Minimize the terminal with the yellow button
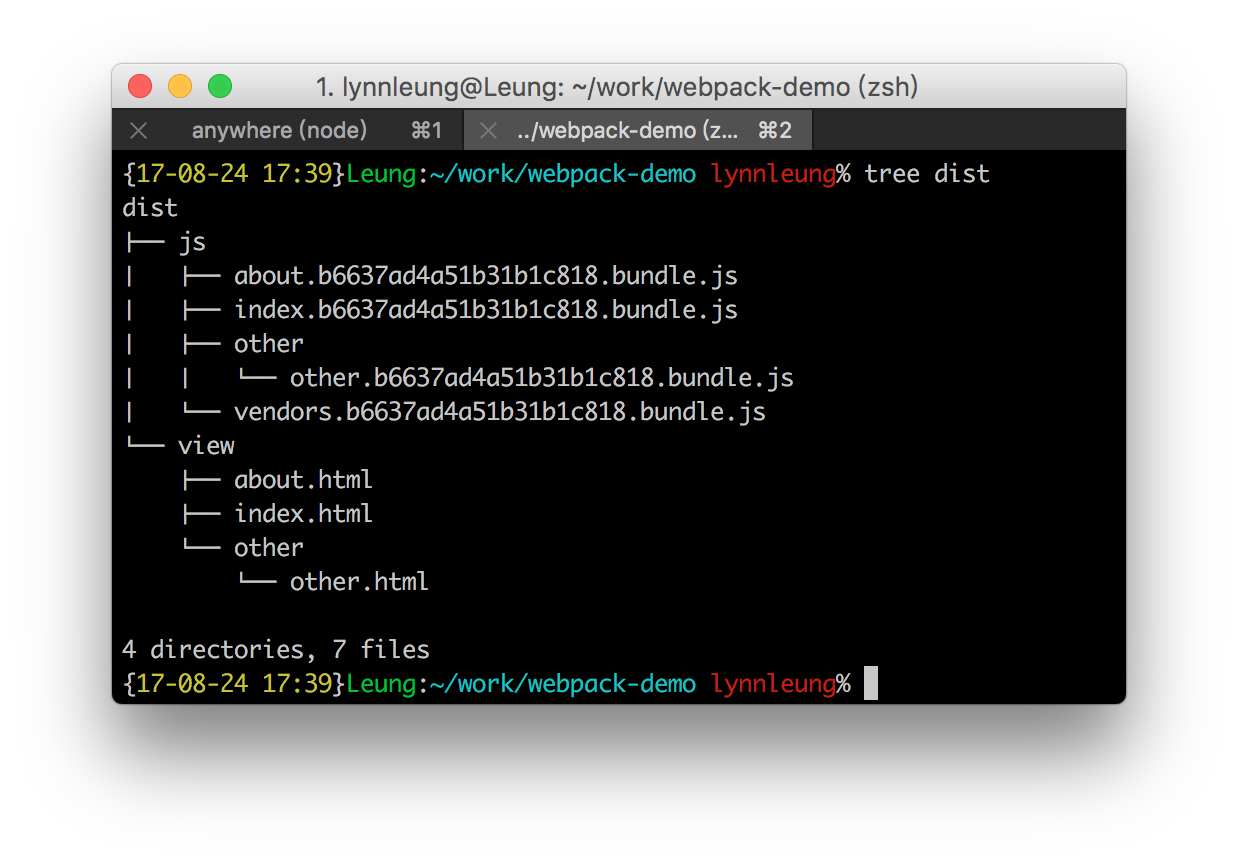Screen dimensions: 1238x864 [180, 87]
